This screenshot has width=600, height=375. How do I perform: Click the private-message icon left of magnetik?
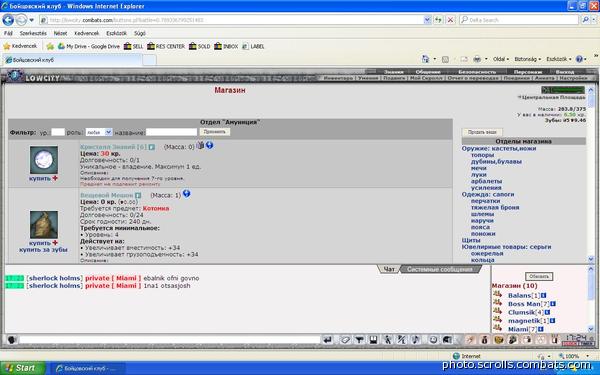click(497, 320)
